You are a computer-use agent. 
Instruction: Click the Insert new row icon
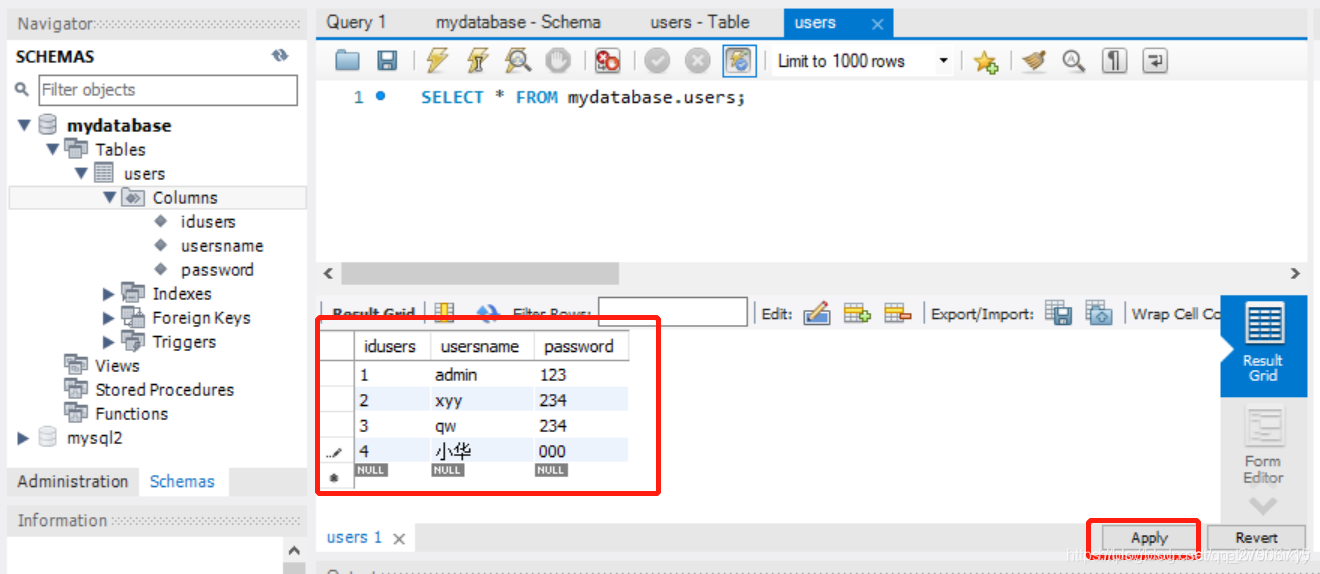[x=857, y=313]
